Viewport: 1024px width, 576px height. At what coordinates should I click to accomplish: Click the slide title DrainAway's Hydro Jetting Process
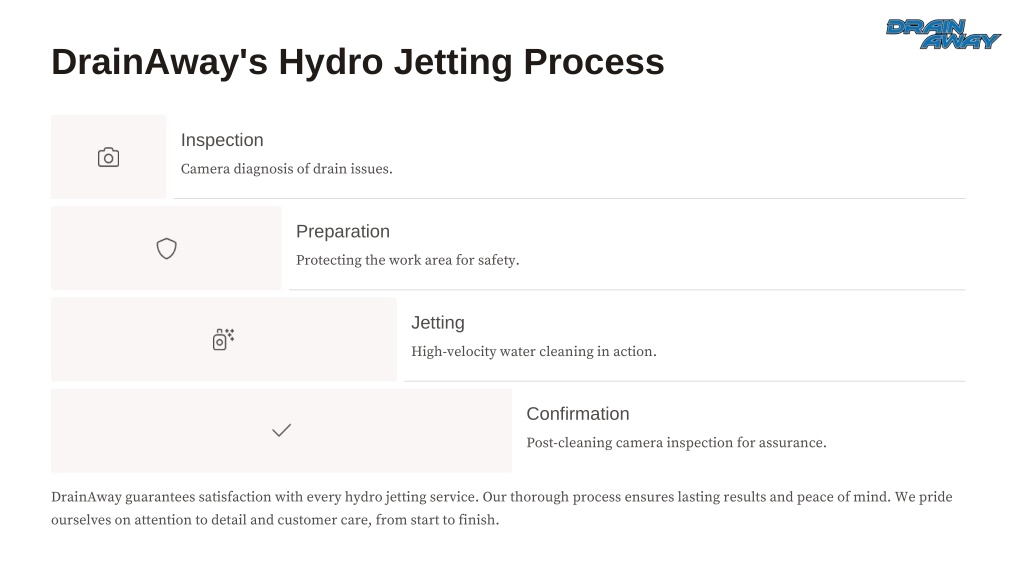[x=358, y=62]
